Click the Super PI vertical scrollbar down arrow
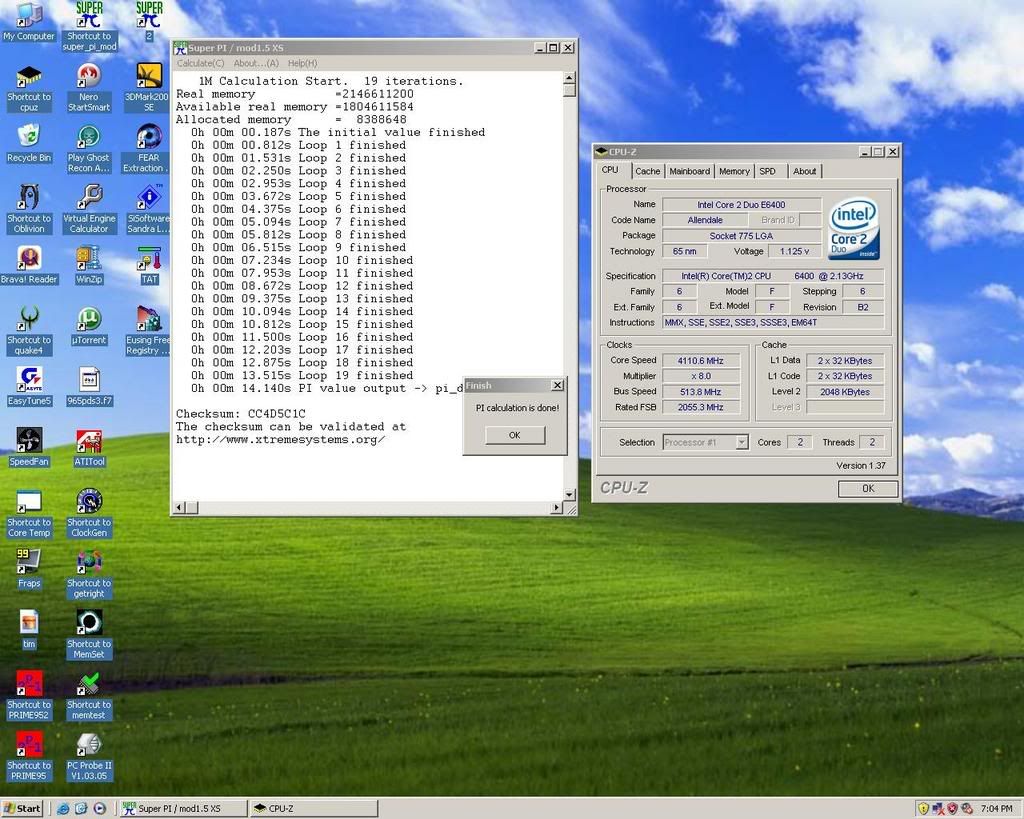Viewport: 1024px width, 819px height. click(x=570, y=494)
